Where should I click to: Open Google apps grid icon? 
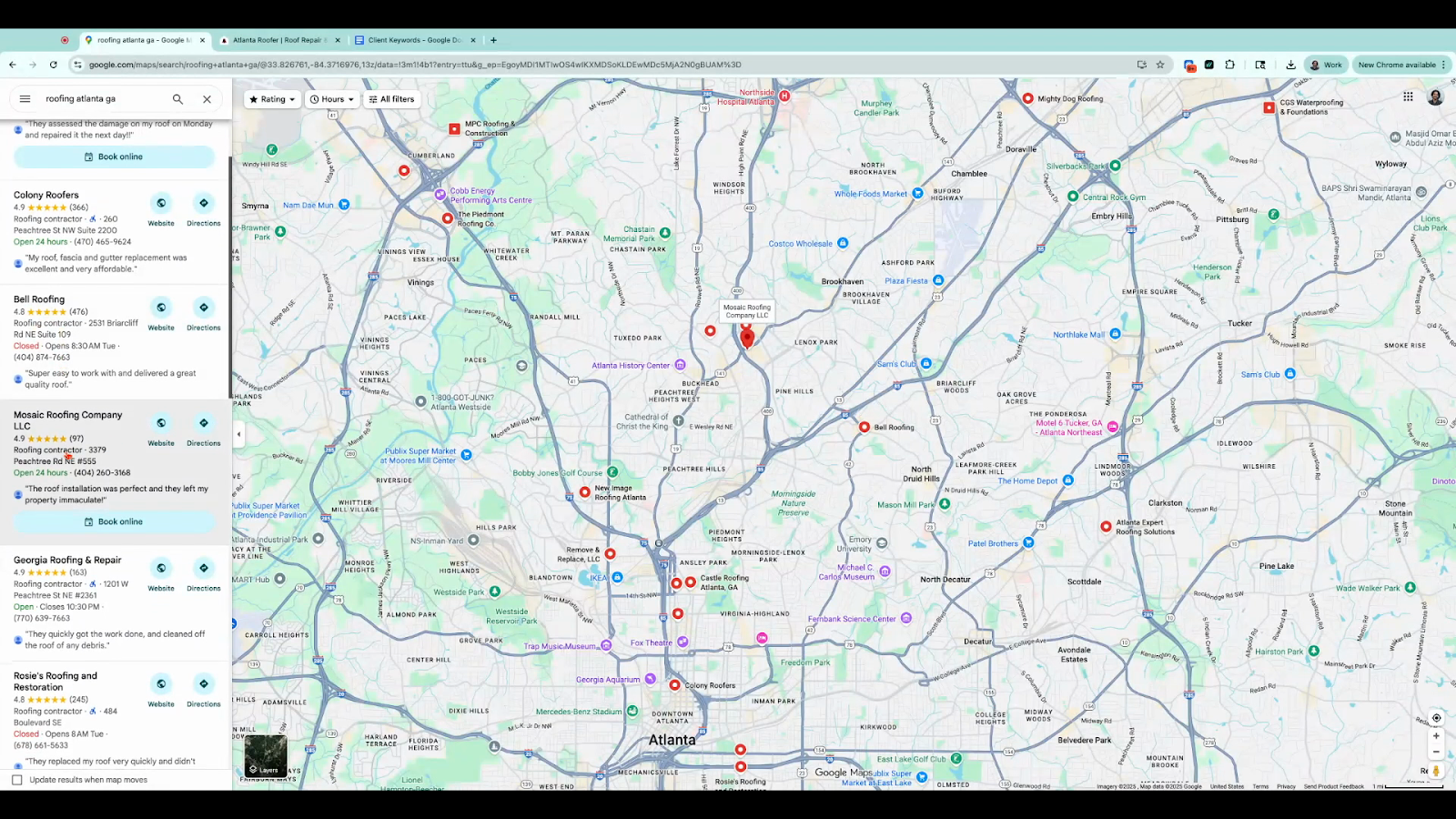[1408, 96]
